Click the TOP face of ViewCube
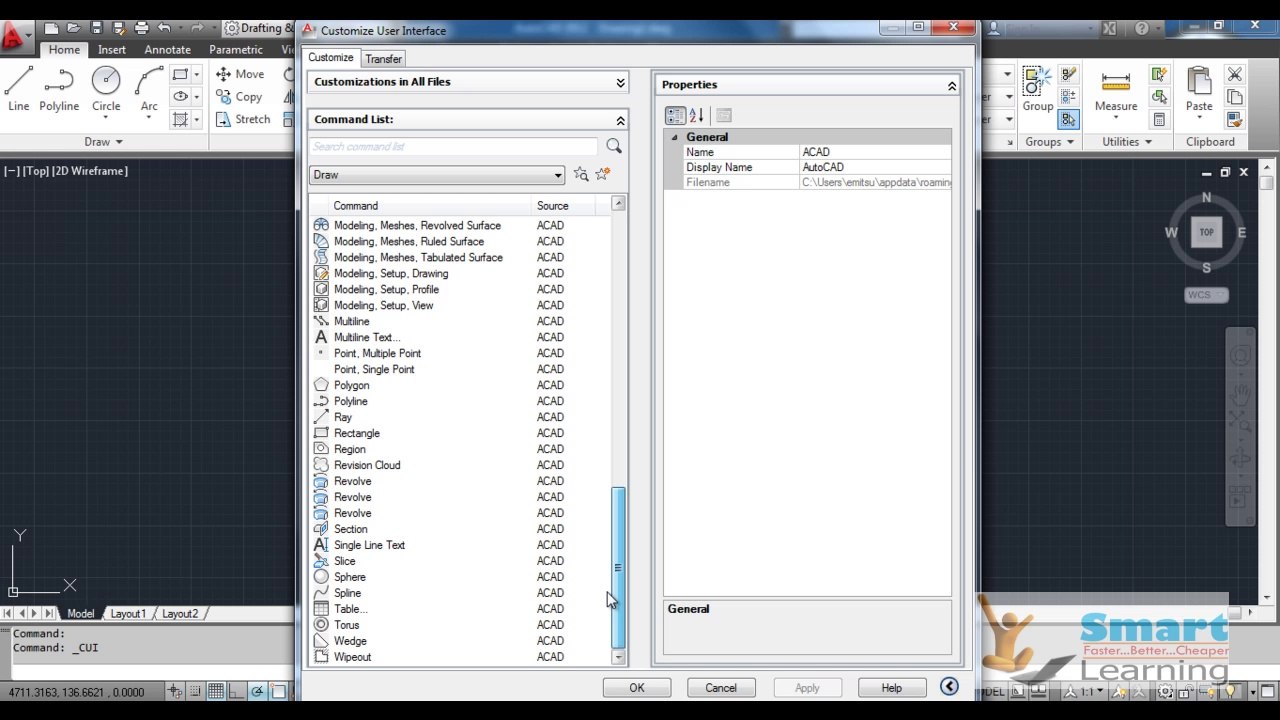This screenshot has height=720, width=1280. 1206,232
